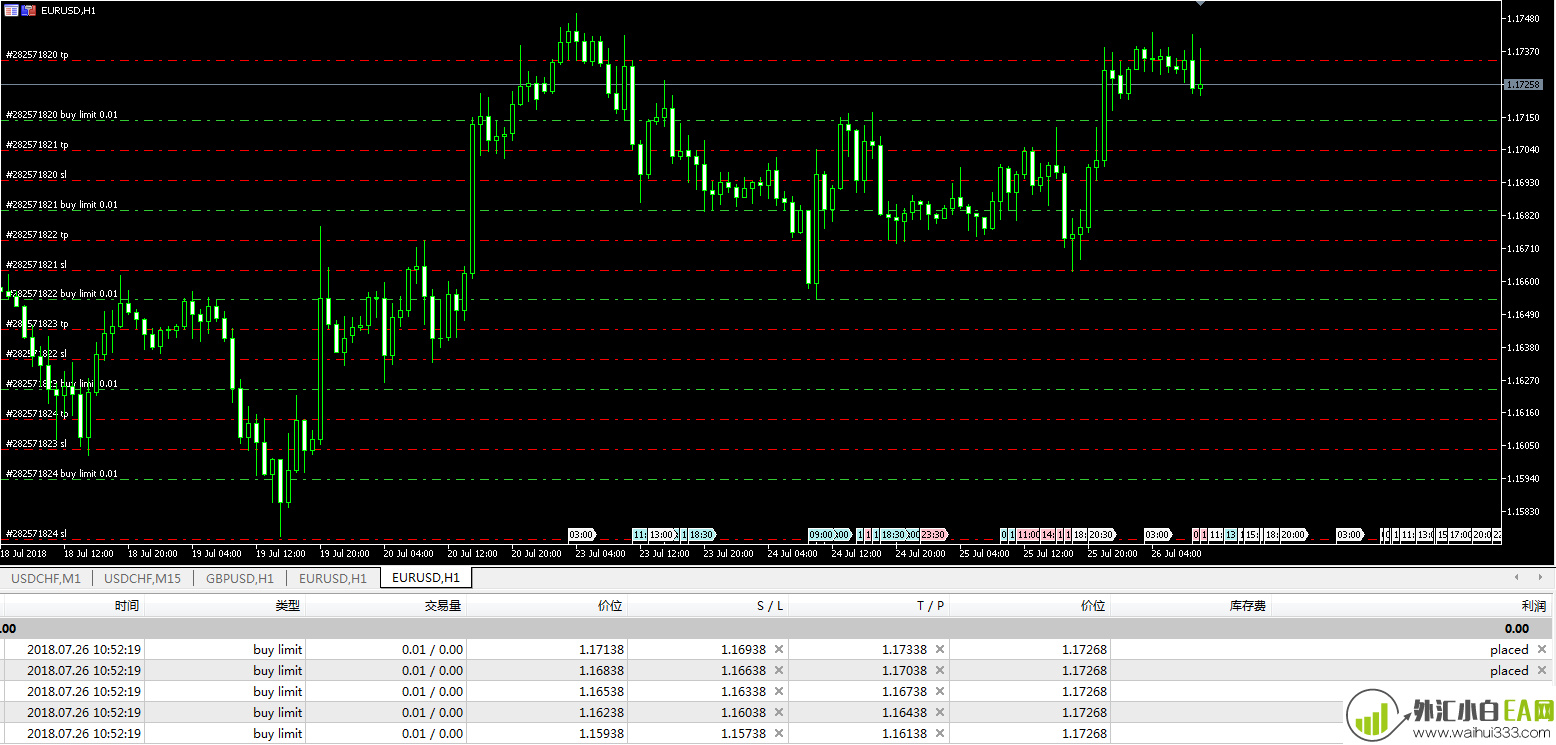The image size is (1556, 745).
Task: Click the placed status in the 1.16838 row
Action: point(1509,670)
